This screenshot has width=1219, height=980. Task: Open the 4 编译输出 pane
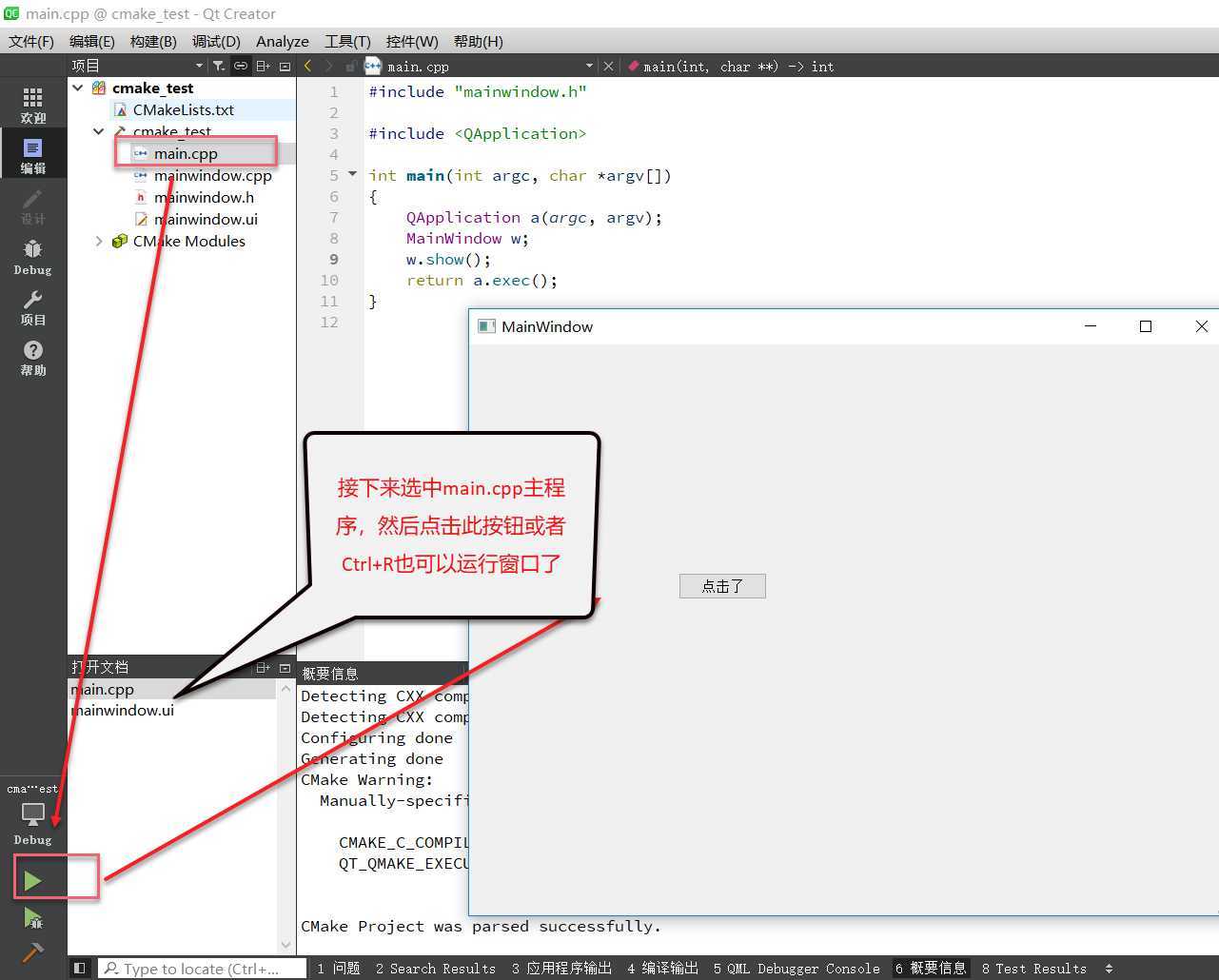click(662, 968)
